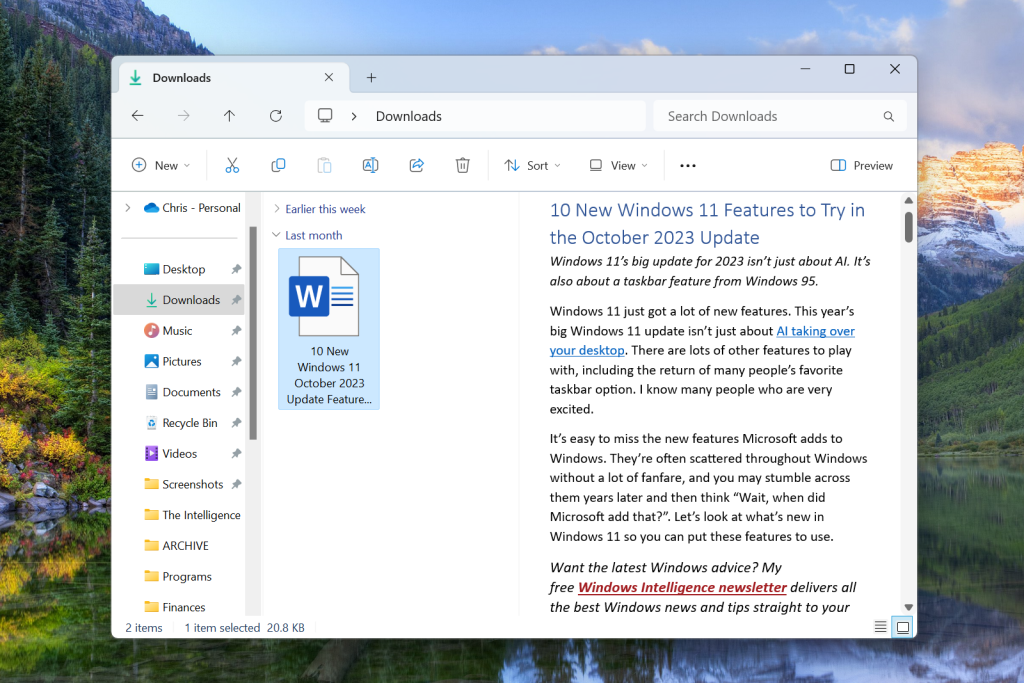Add a new tab with plus button
This screenshot has height=683, width=1024.
coord(371,78)
